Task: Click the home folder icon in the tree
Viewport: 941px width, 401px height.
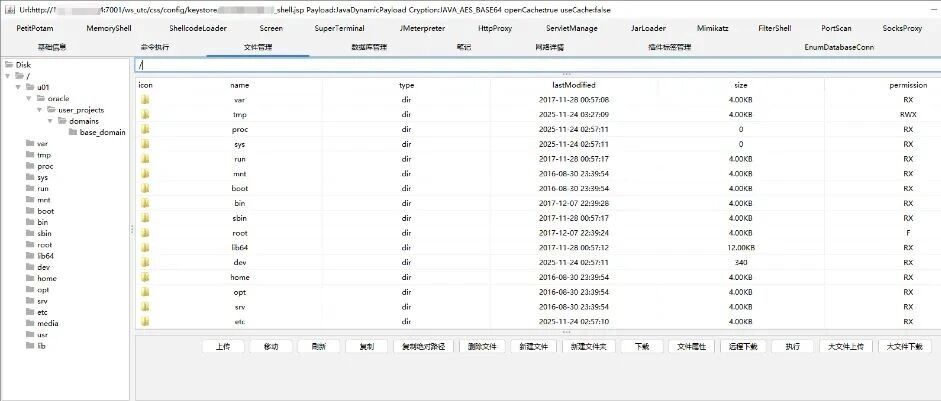Action: [x=30, y=279]
